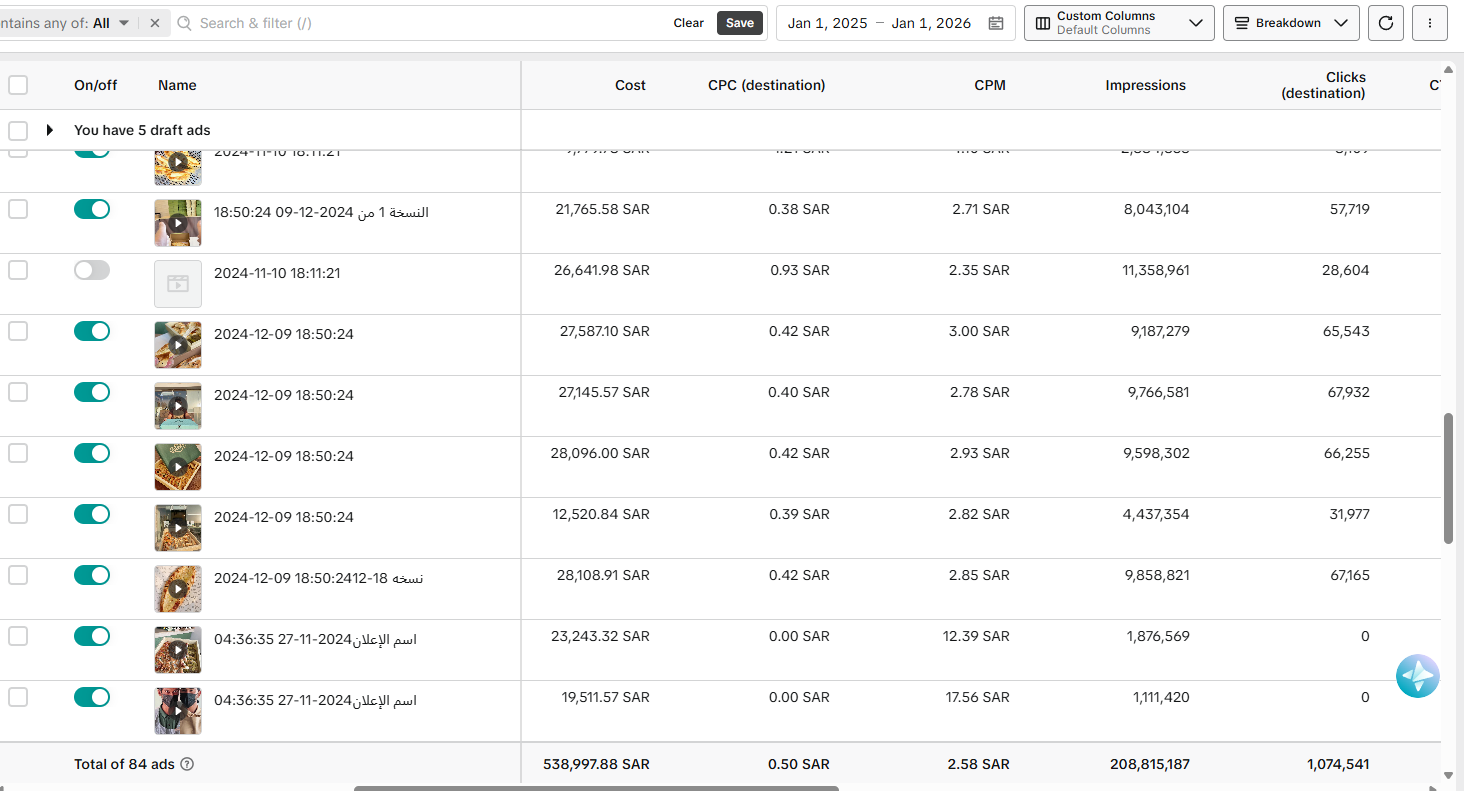The width and height of the screenshot is (1464, 791).
Task: Sort by the CPC (destination) column header
Action: (x=766, y=85)
